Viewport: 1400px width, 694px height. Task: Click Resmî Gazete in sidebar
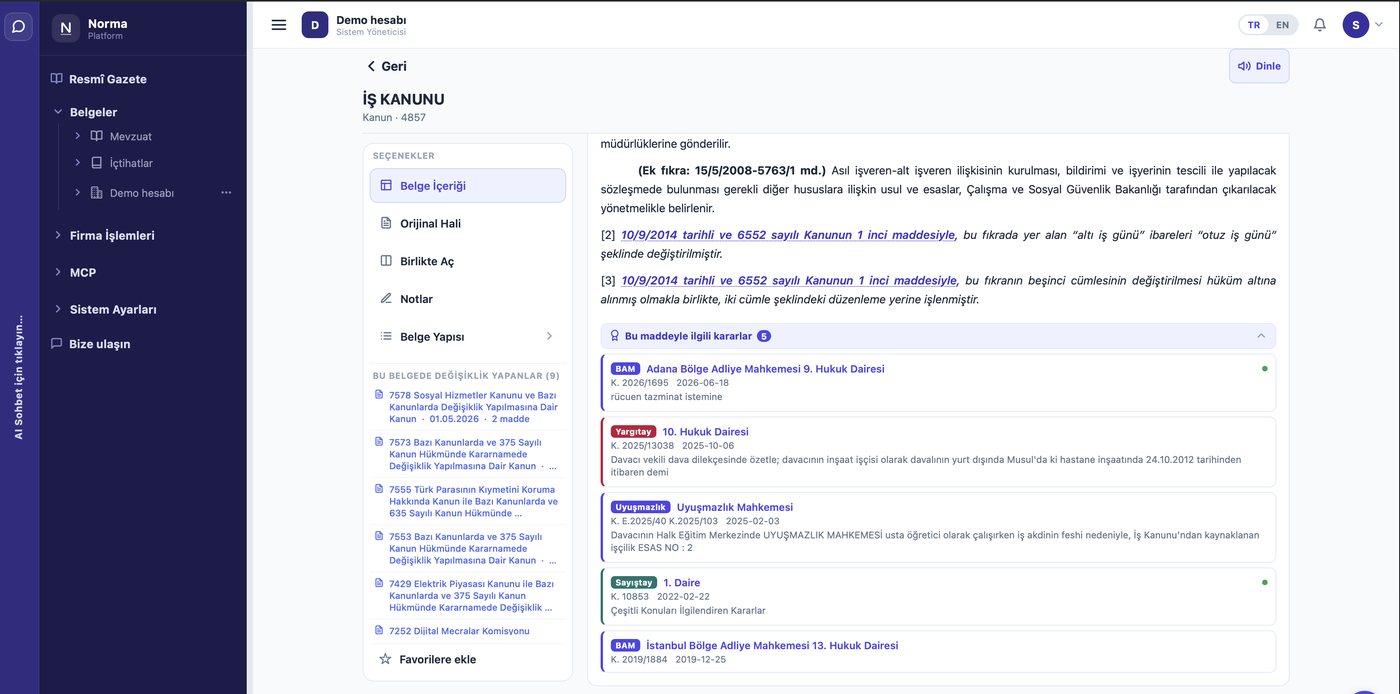coord(108,79)
